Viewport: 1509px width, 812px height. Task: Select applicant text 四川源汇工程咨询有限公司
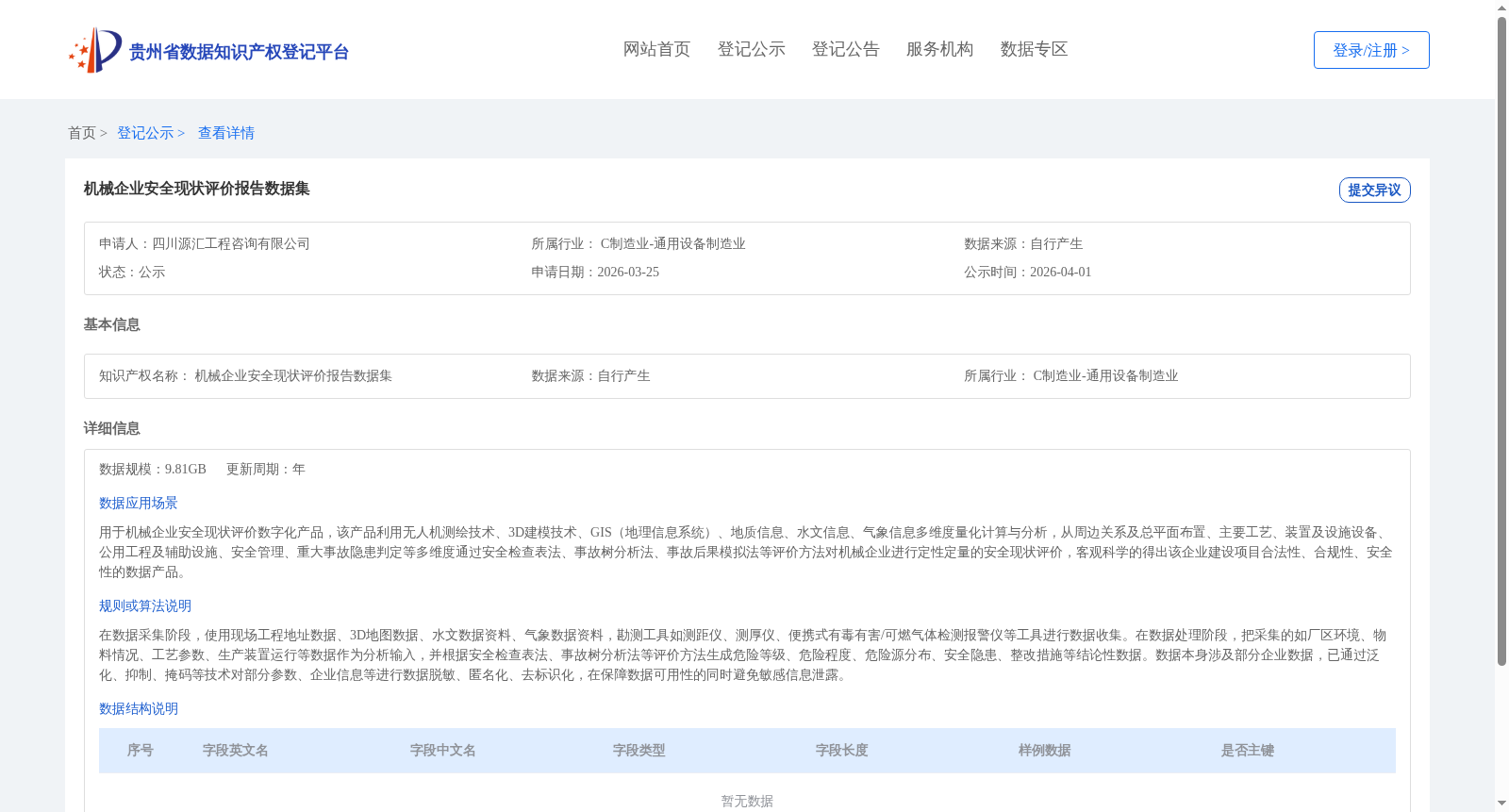(x=231, y=243)
